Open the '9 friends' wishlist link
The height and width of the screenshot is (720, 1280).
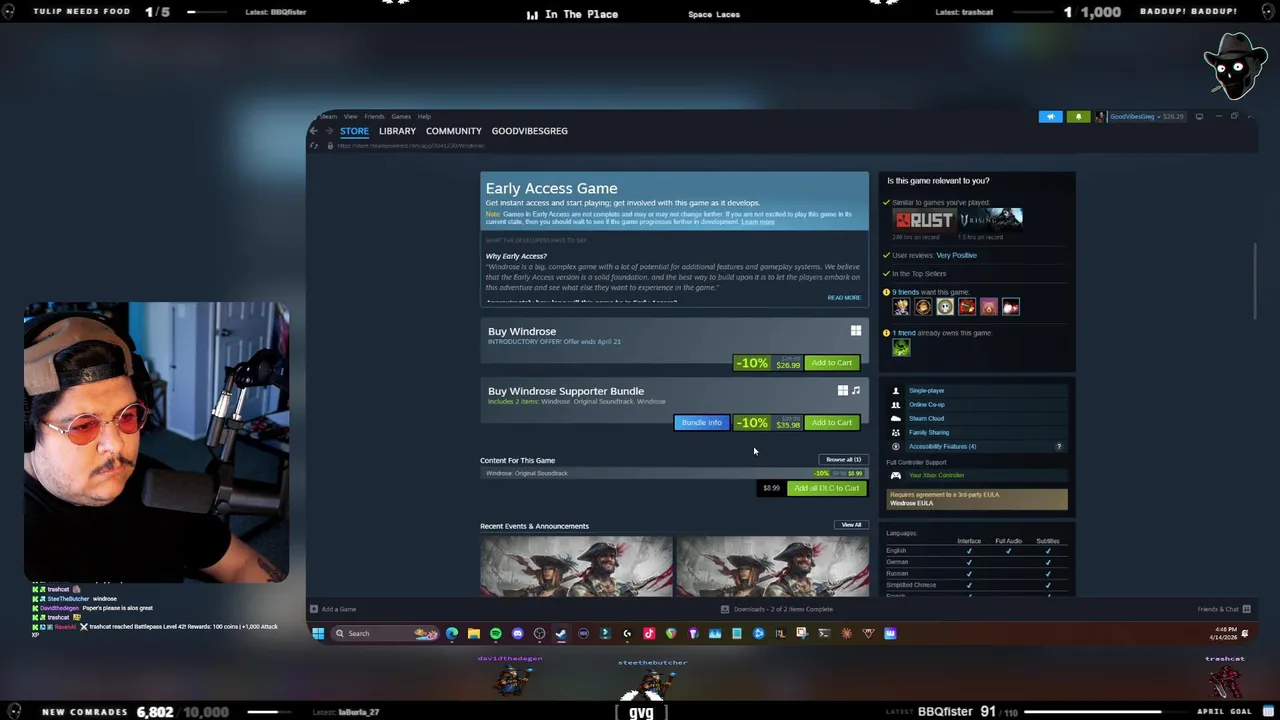907,292
